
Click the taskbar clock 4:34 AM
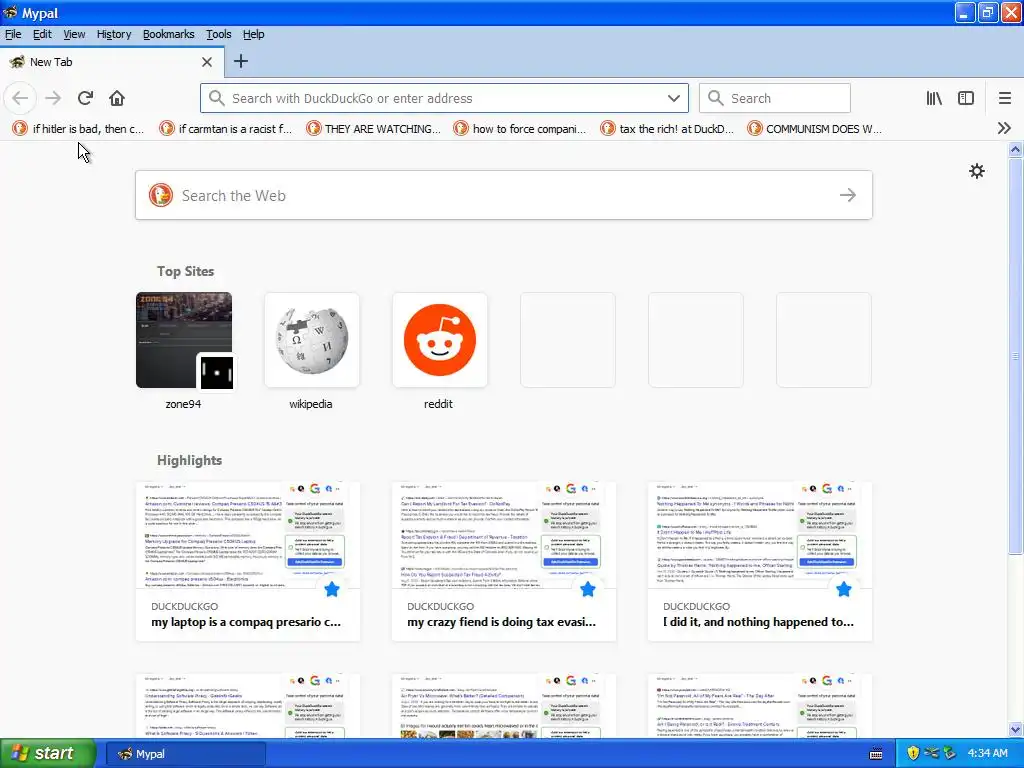click(x=987, y=754)
